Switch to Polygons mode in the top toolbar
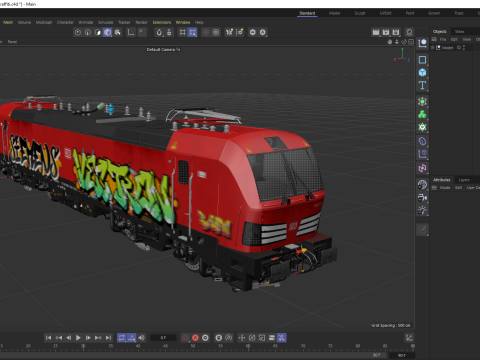Viewport: 480px width, 360px height. click(x=98, y=32)
